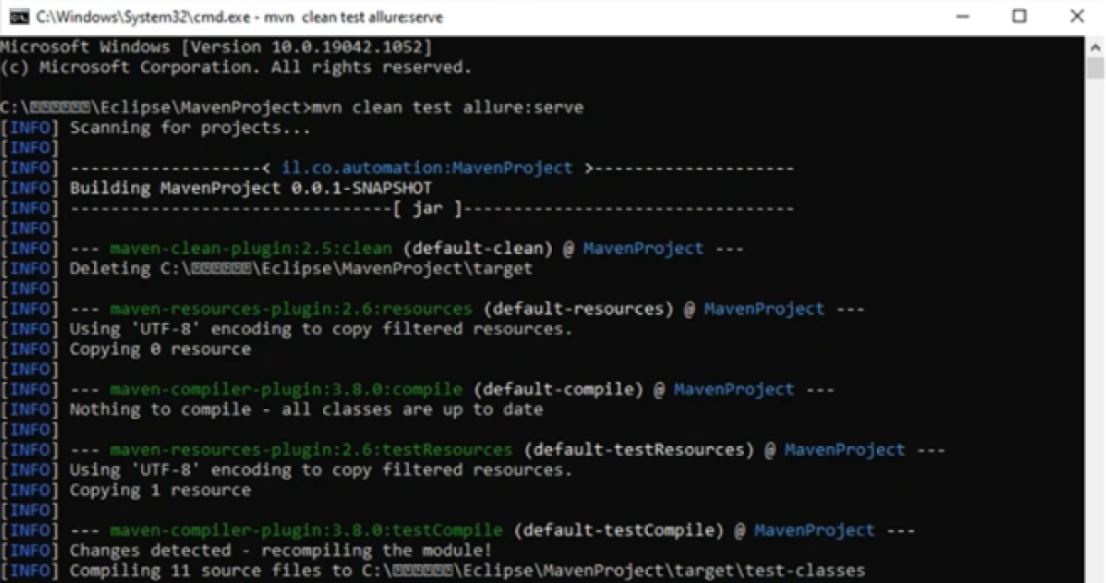
Task: Click the '[ jar ]' packaging text
Action: pyautogui.click(x=427, y=208)
